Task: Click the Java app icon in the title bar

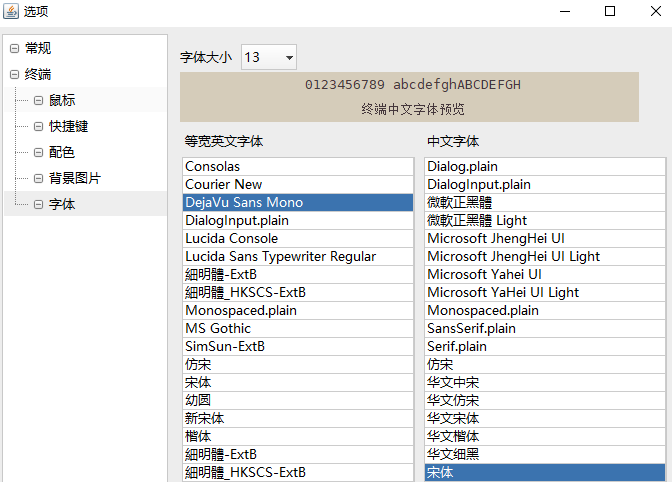Action: pyautogui.click(x=11, y=11)
